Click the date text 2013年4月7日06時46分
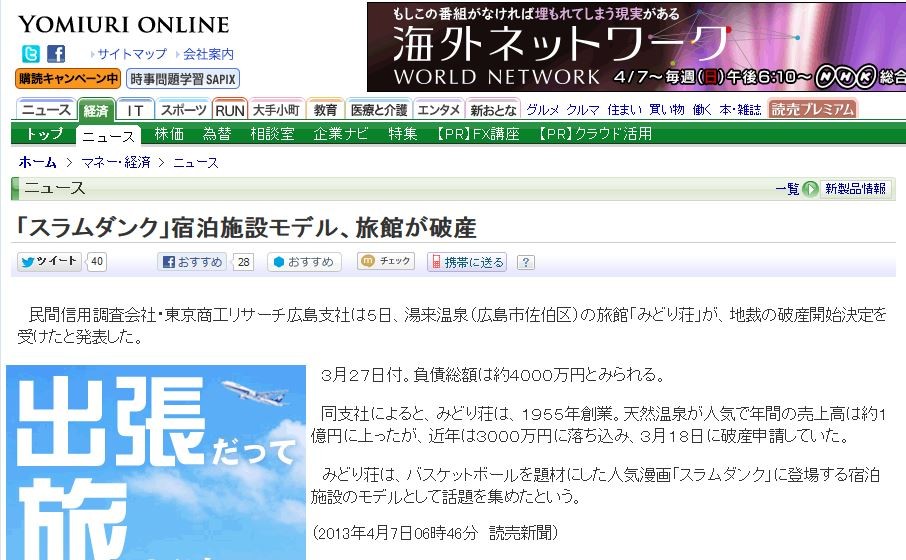The width and height of the screenshot is (906, 560). pyautogui.click(x=398, y=533)
